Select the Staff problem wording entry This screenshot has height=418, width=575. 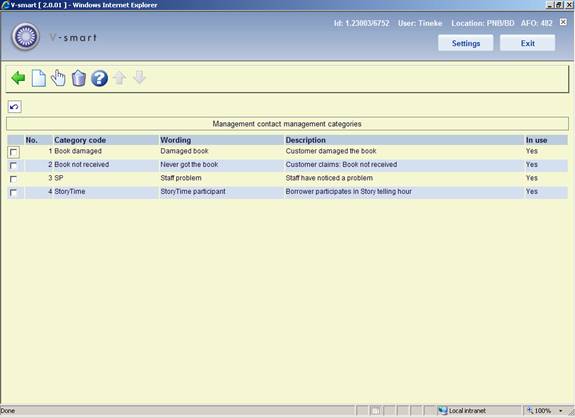point(181,178)
